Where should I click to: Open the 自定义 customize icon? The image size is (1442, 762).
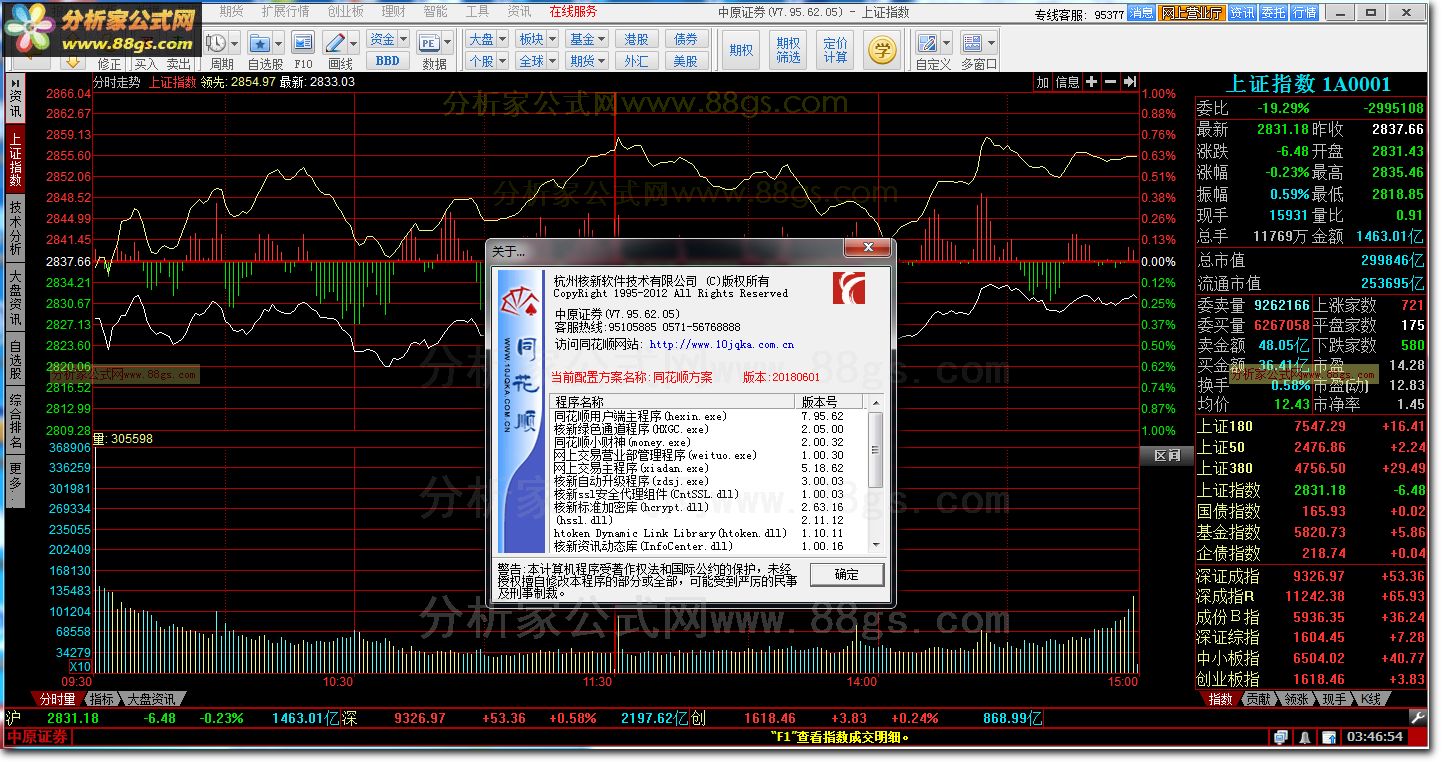click(927, 43)
